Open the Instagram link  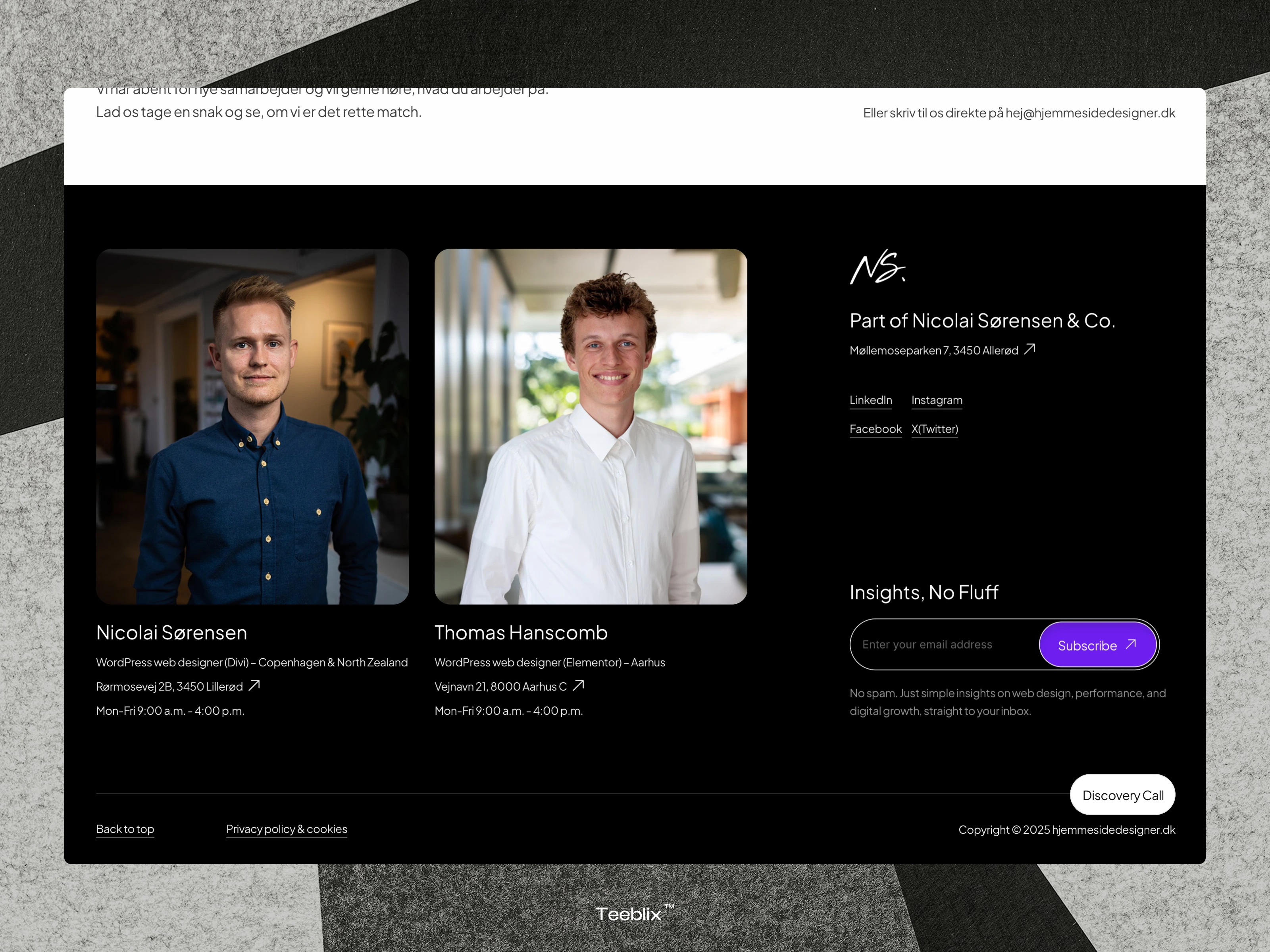point(936,400)
